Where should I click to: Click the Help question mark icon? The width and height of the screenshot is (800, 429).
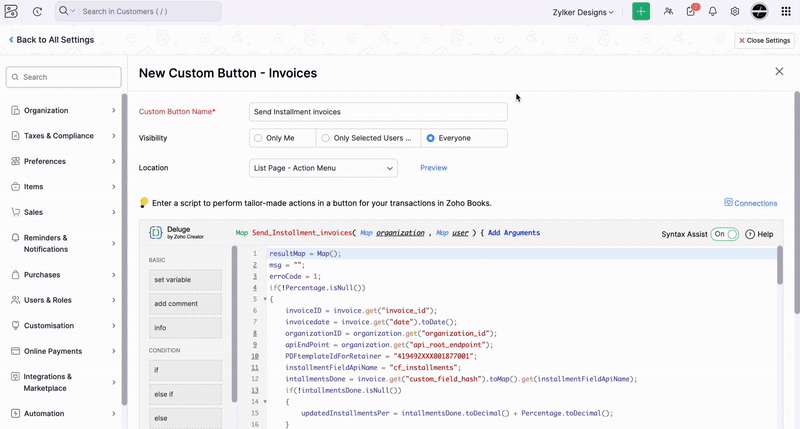[x=750, y=234]
